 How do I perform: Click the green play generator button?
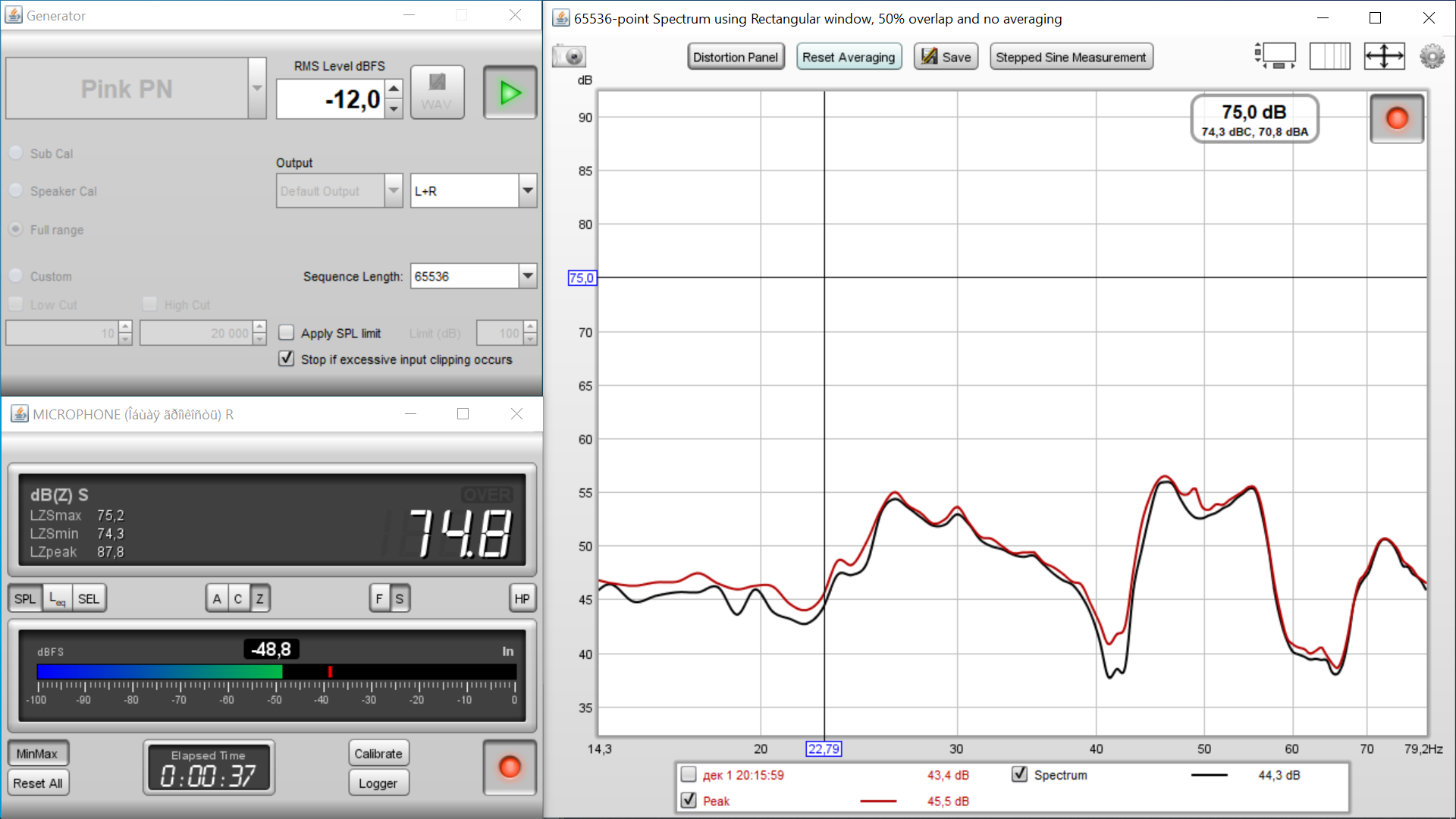pos(510,93)
